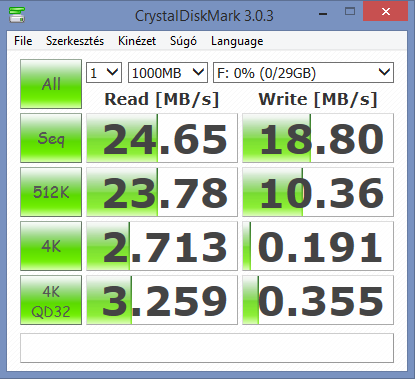
Task: Open the F: drive selection dropdown
Action: [303, 72]
